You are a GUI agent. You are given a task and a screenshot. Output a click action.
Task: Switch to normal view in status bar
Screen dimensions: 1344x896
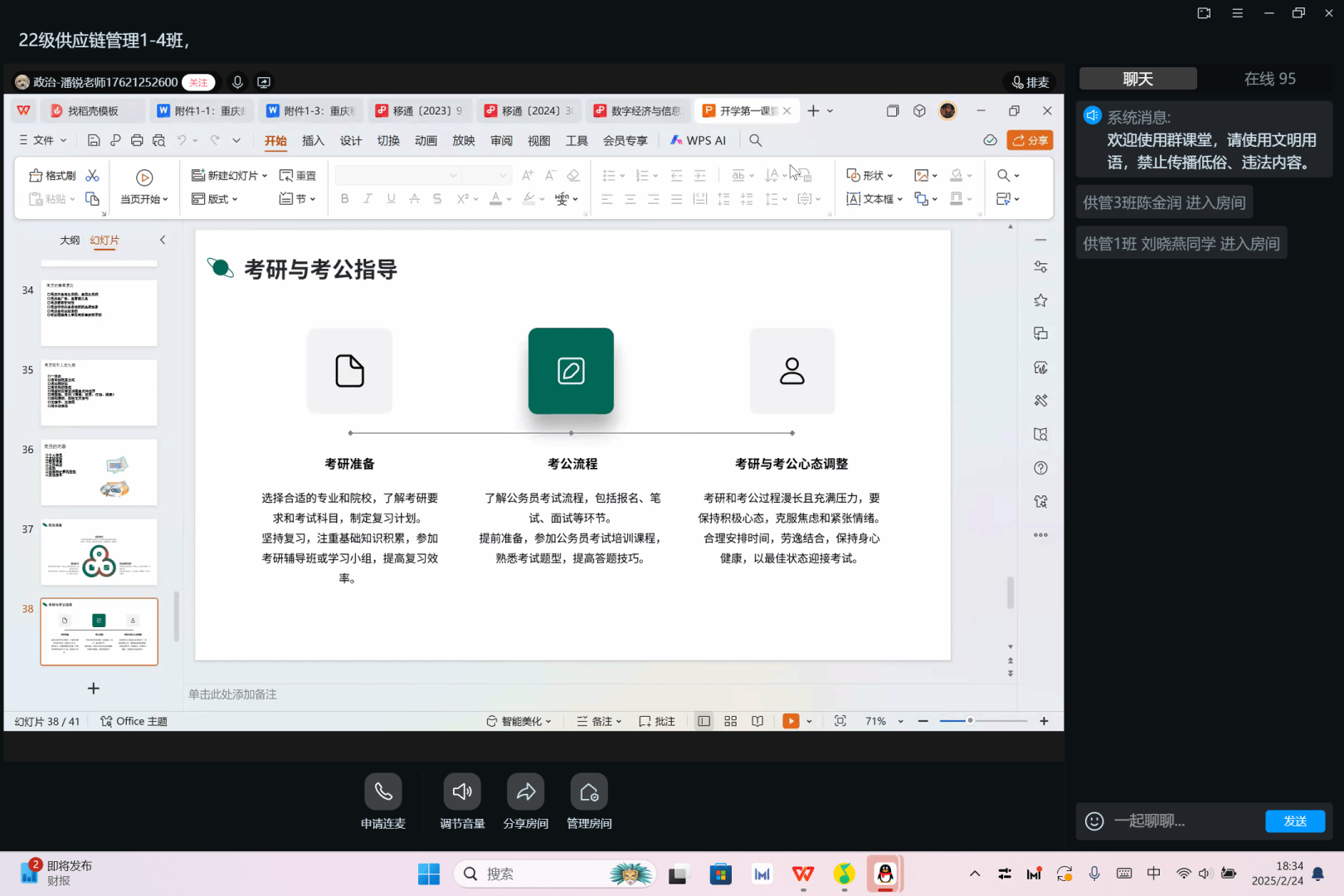coord(704,722)
